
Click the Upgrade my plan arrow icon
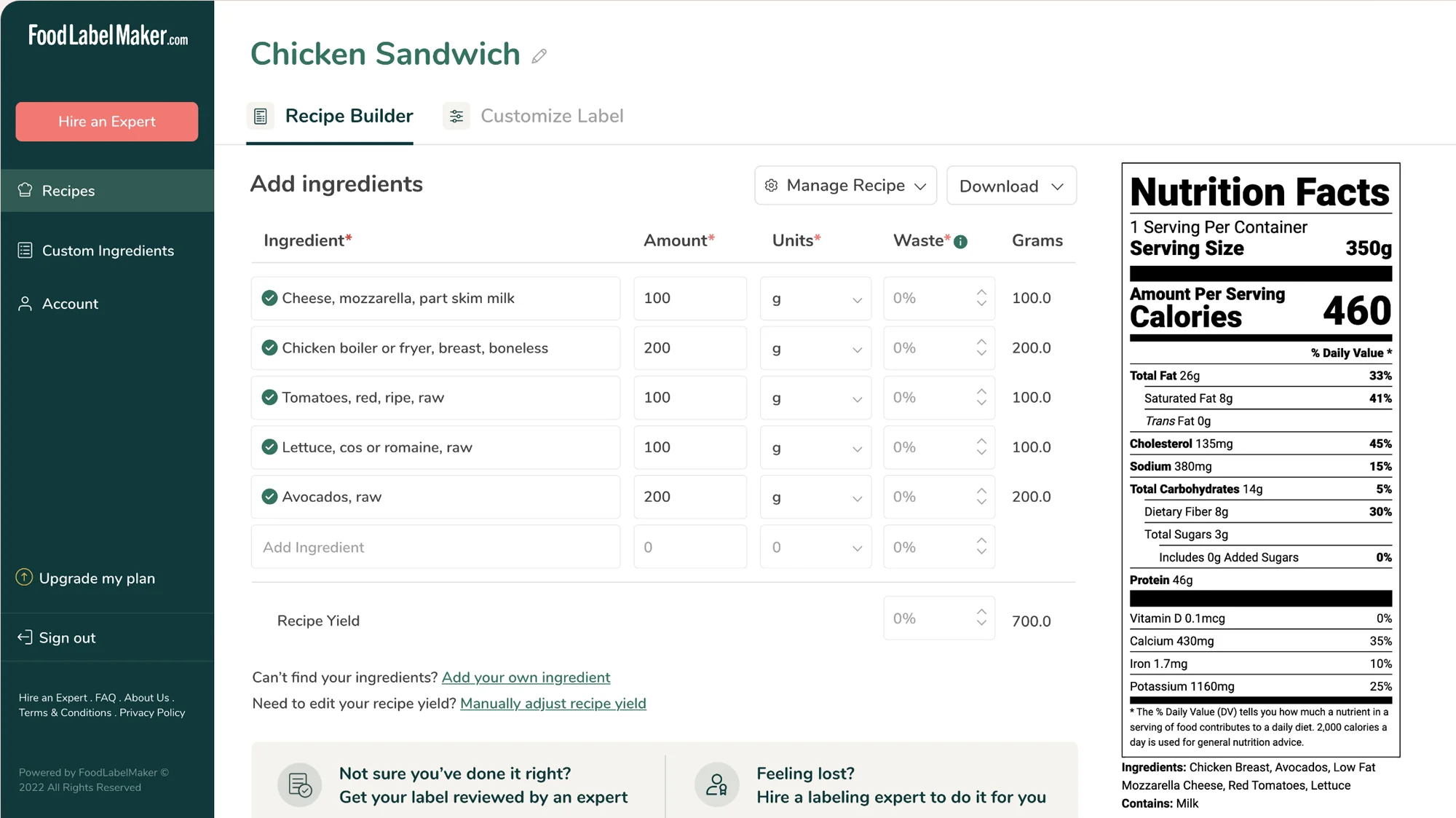click(24, 577)
